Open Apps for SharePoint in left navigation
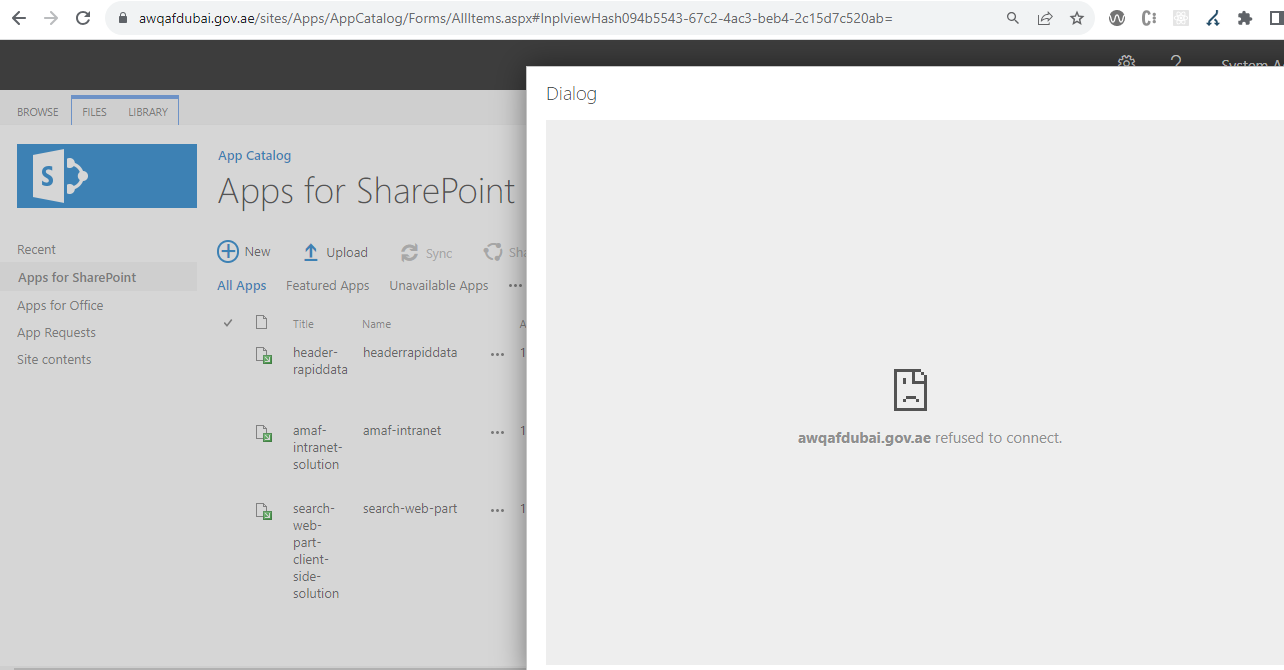Image resolution: width=1284 pixels, height=670 pixels. point(77,277)
